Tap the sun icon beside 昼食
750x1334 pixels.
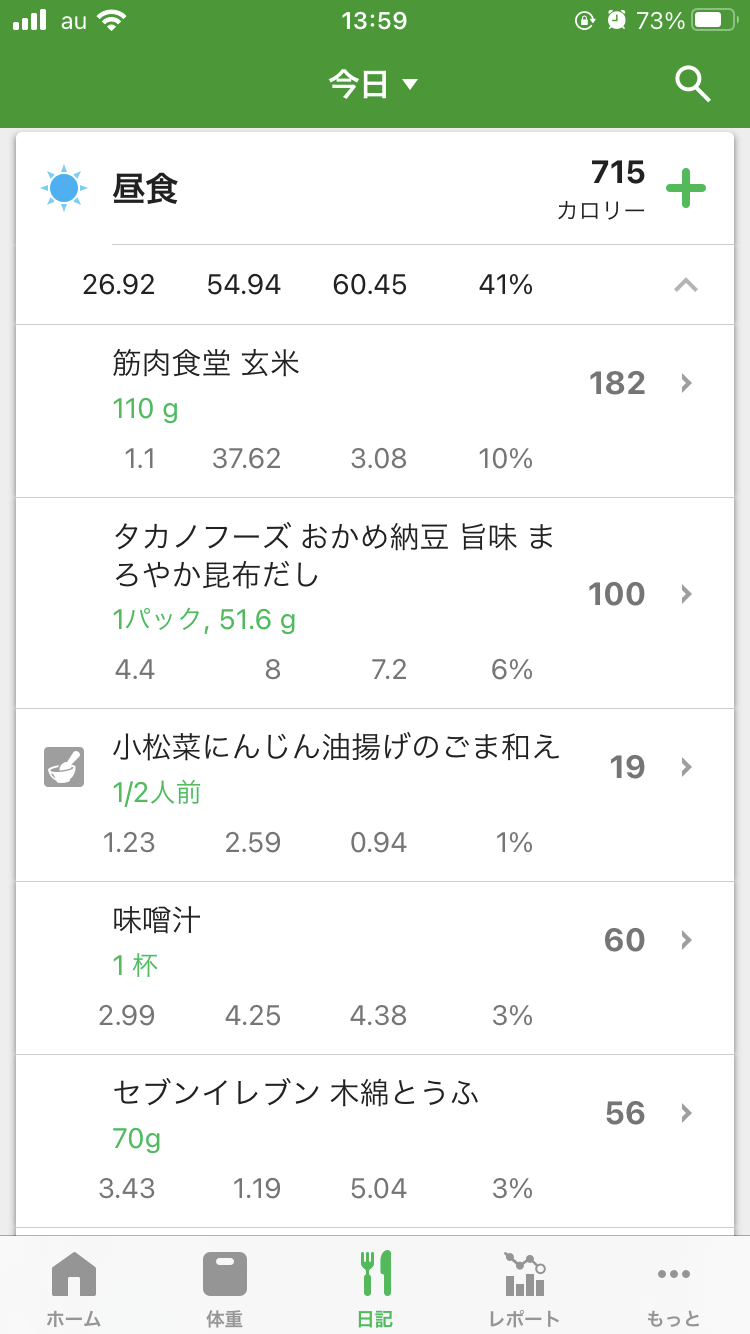click(64, 188)
